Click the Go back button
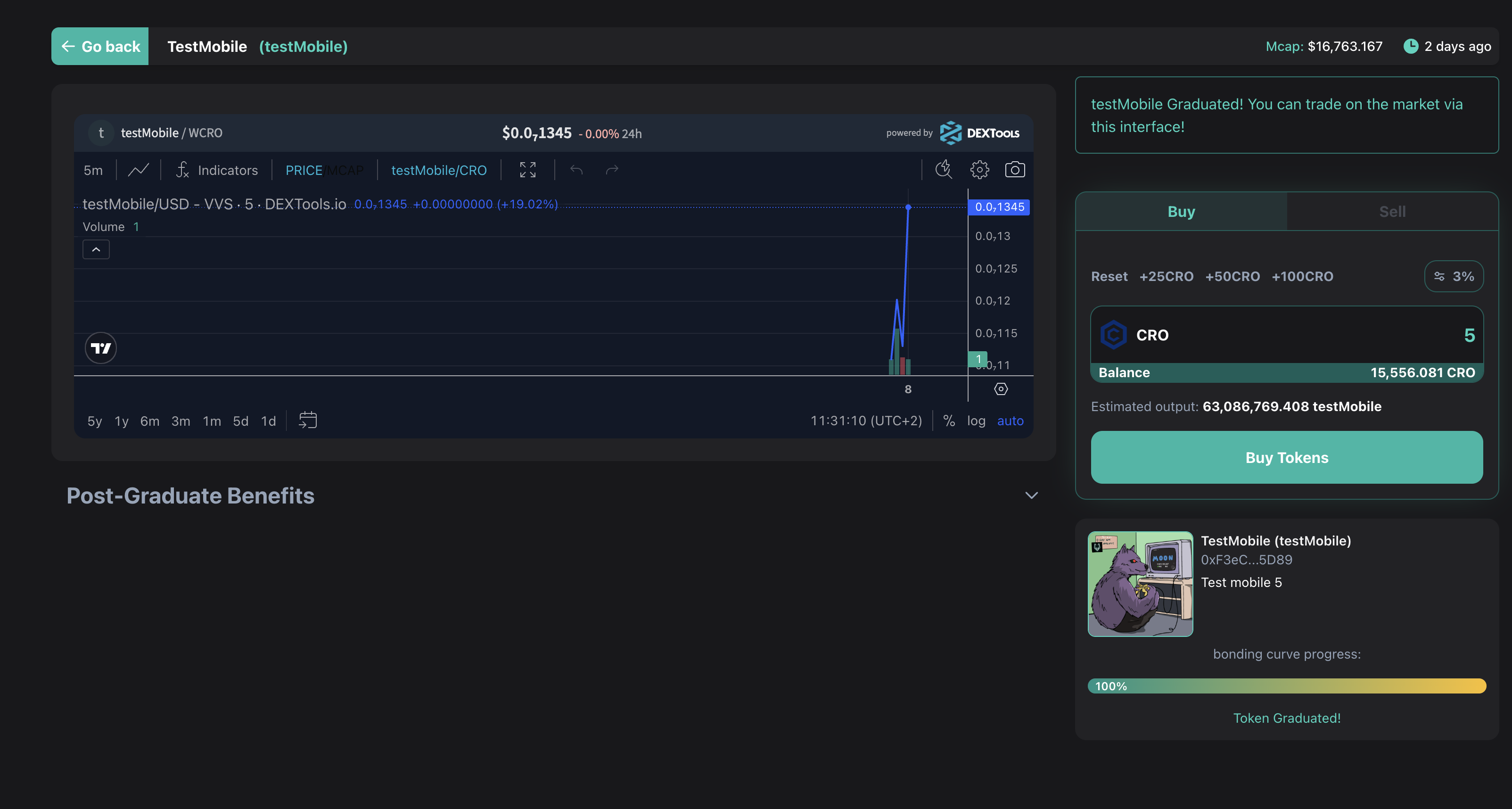 100,46
